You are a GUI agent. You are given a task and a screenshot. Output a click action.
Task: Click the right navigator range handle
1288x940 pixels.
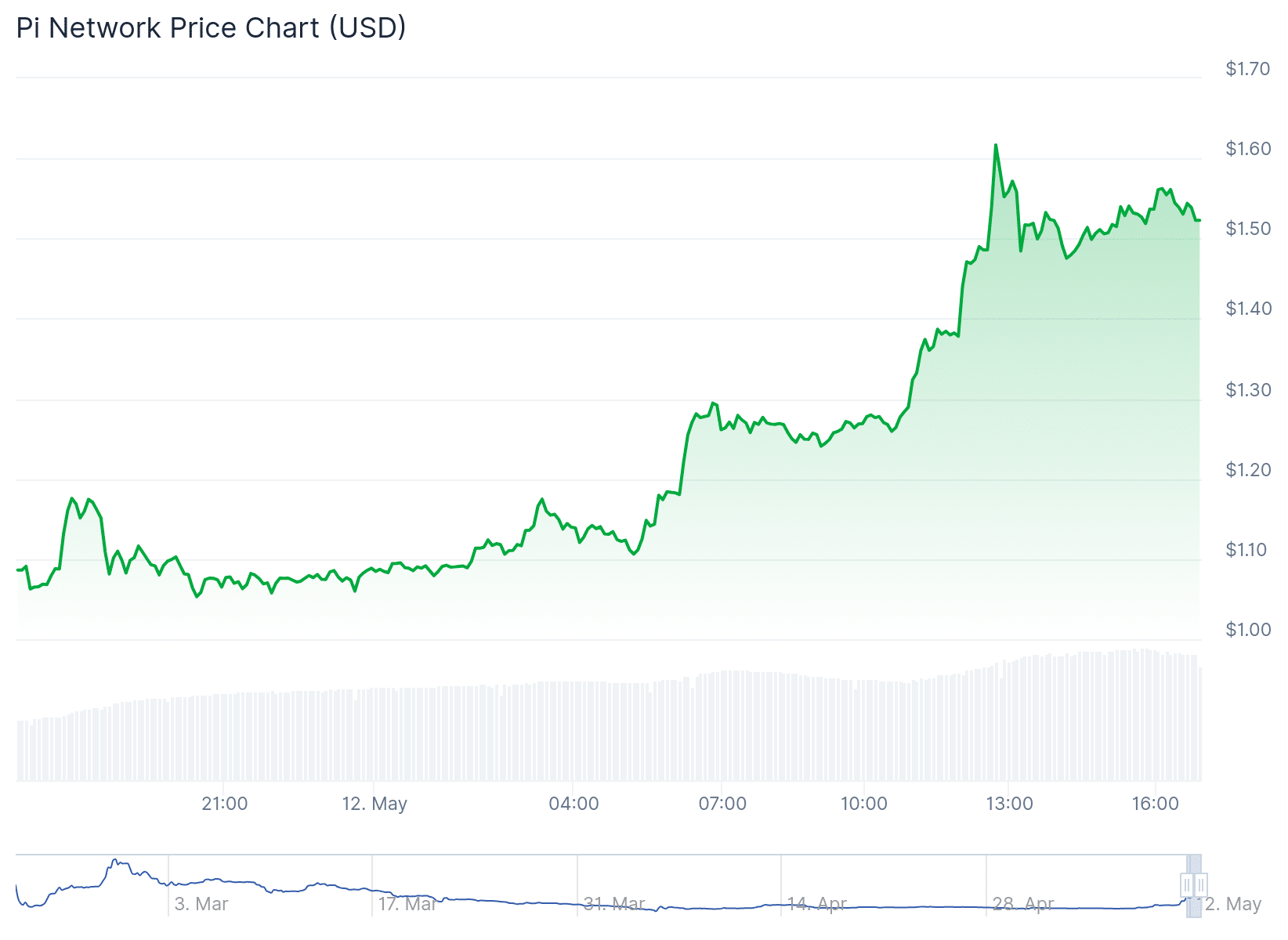pyautogui.click(x=1200, y=885)
